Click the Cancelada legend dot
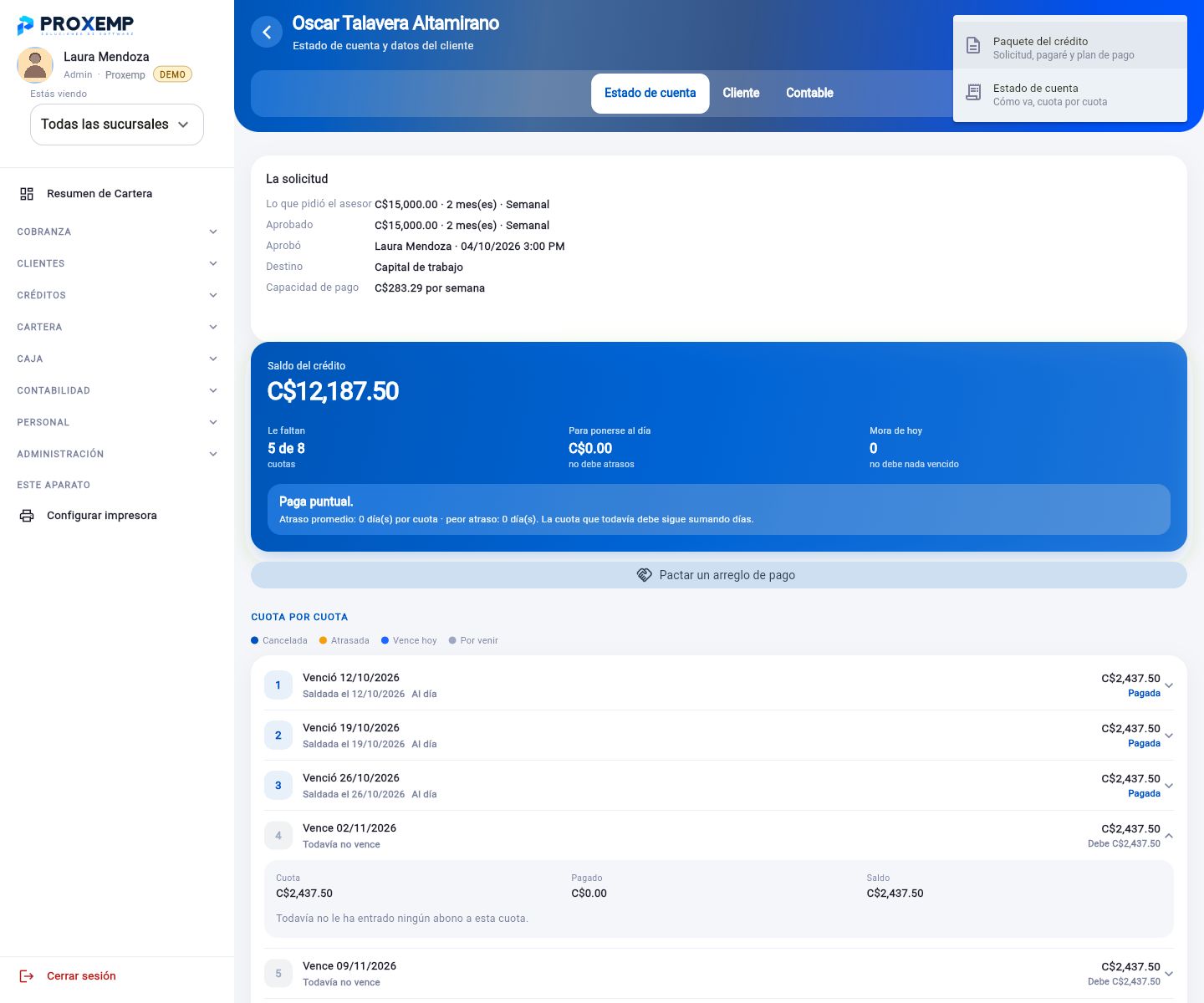This screenshot has height=1003, width=1204. pyautogui.click(x=255, y=640)
